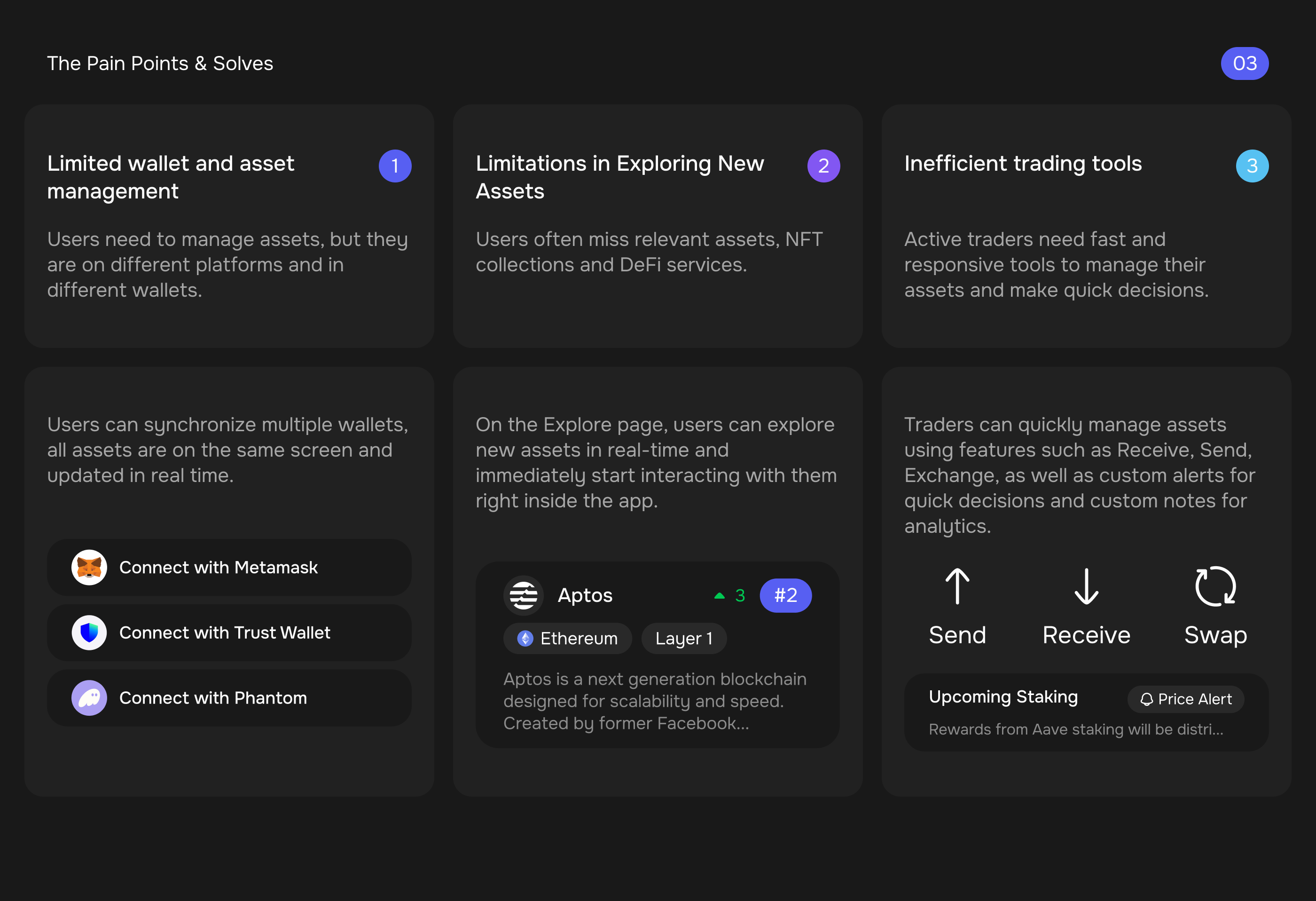Click the Receive down-arrow icon
1316x901 pixels.
point(1086,586)
